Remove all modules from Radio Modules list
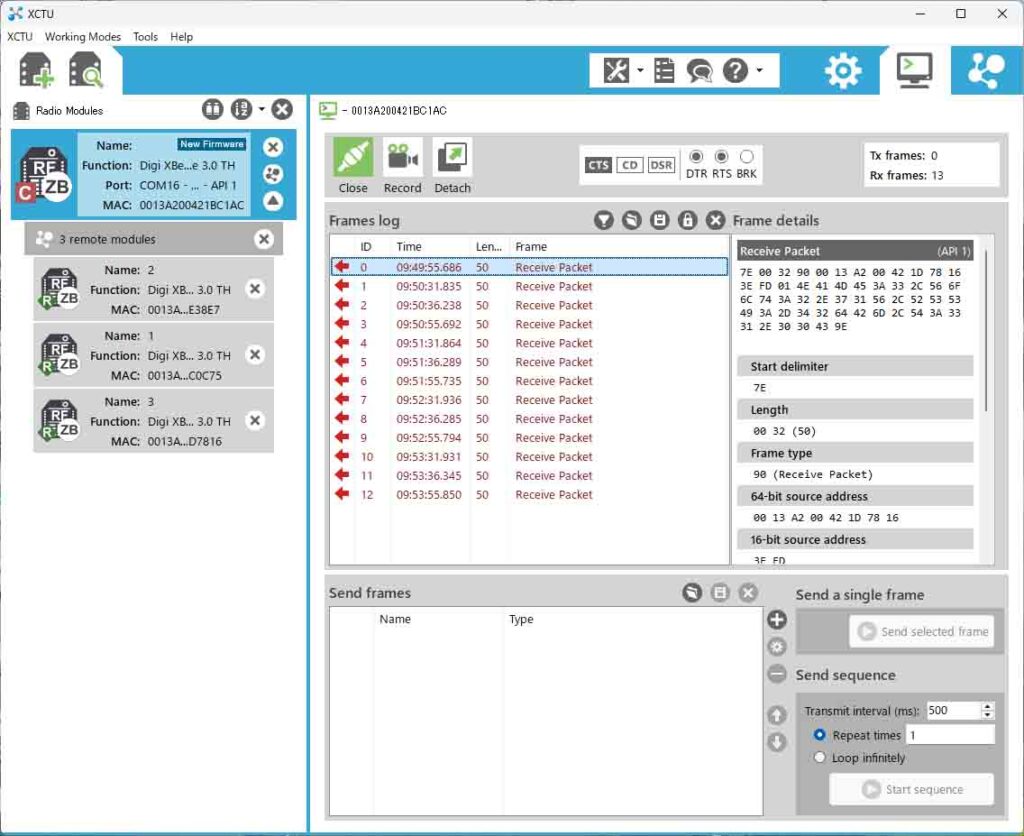 [282, 110]
